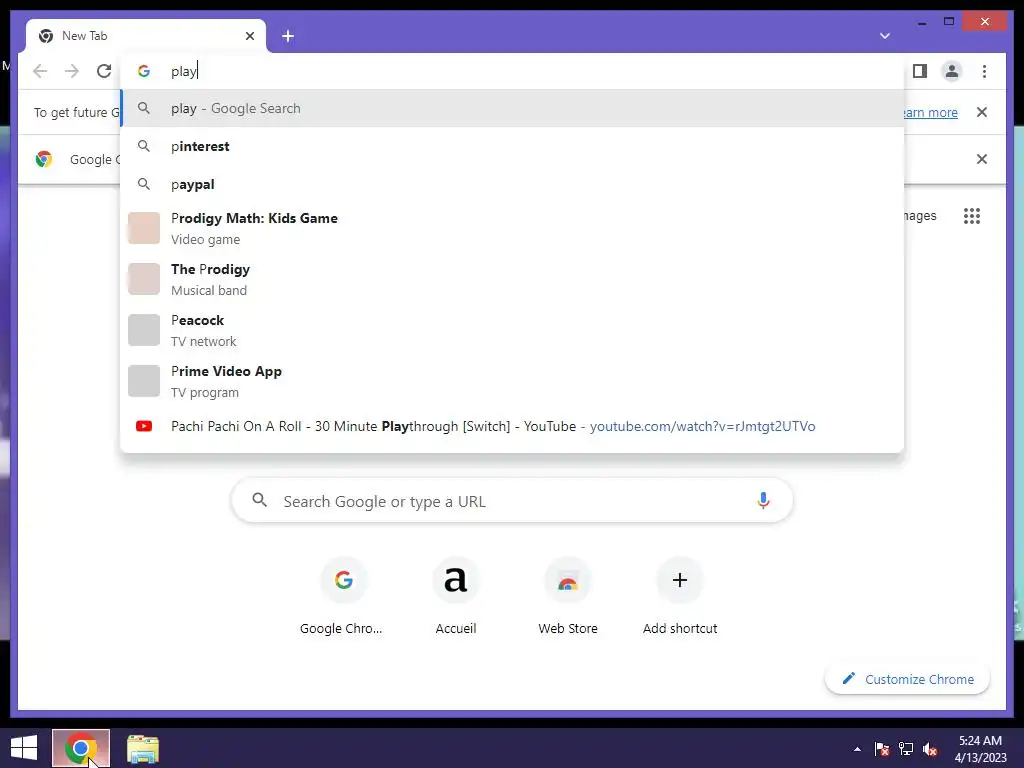Open a new tab with plus button

(x=288, y=36)
